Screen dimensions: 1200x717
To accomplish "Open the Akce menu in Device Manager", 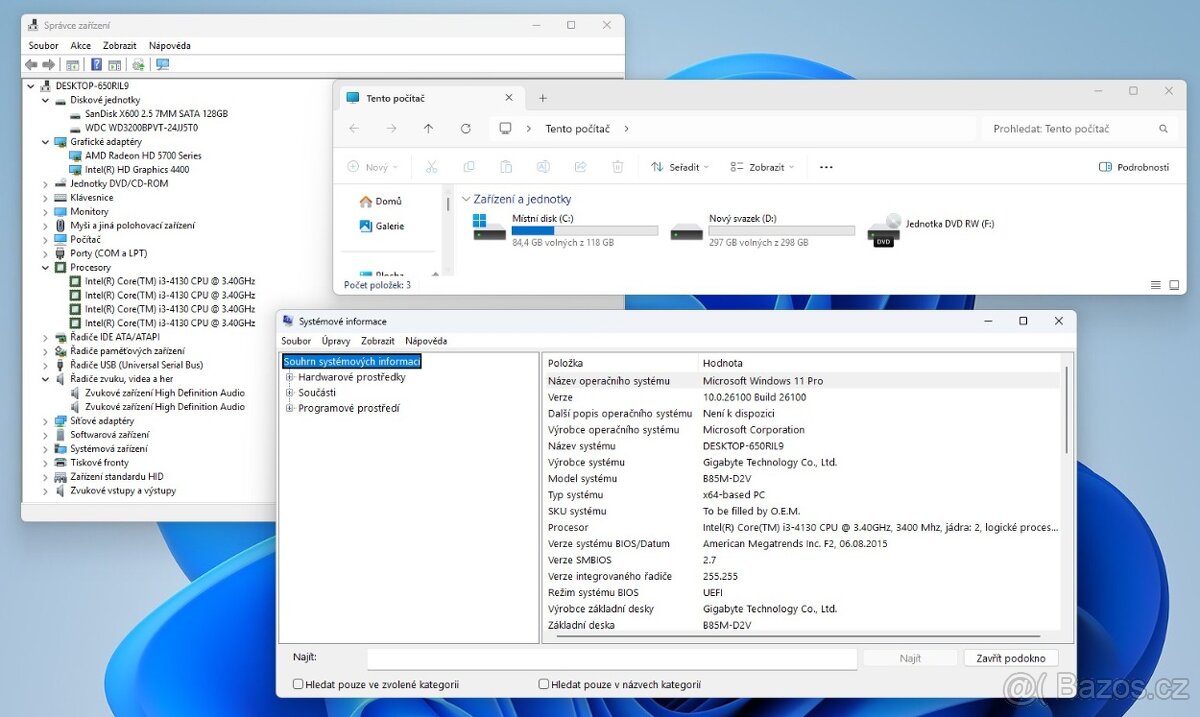I will [x=80, y=45].
